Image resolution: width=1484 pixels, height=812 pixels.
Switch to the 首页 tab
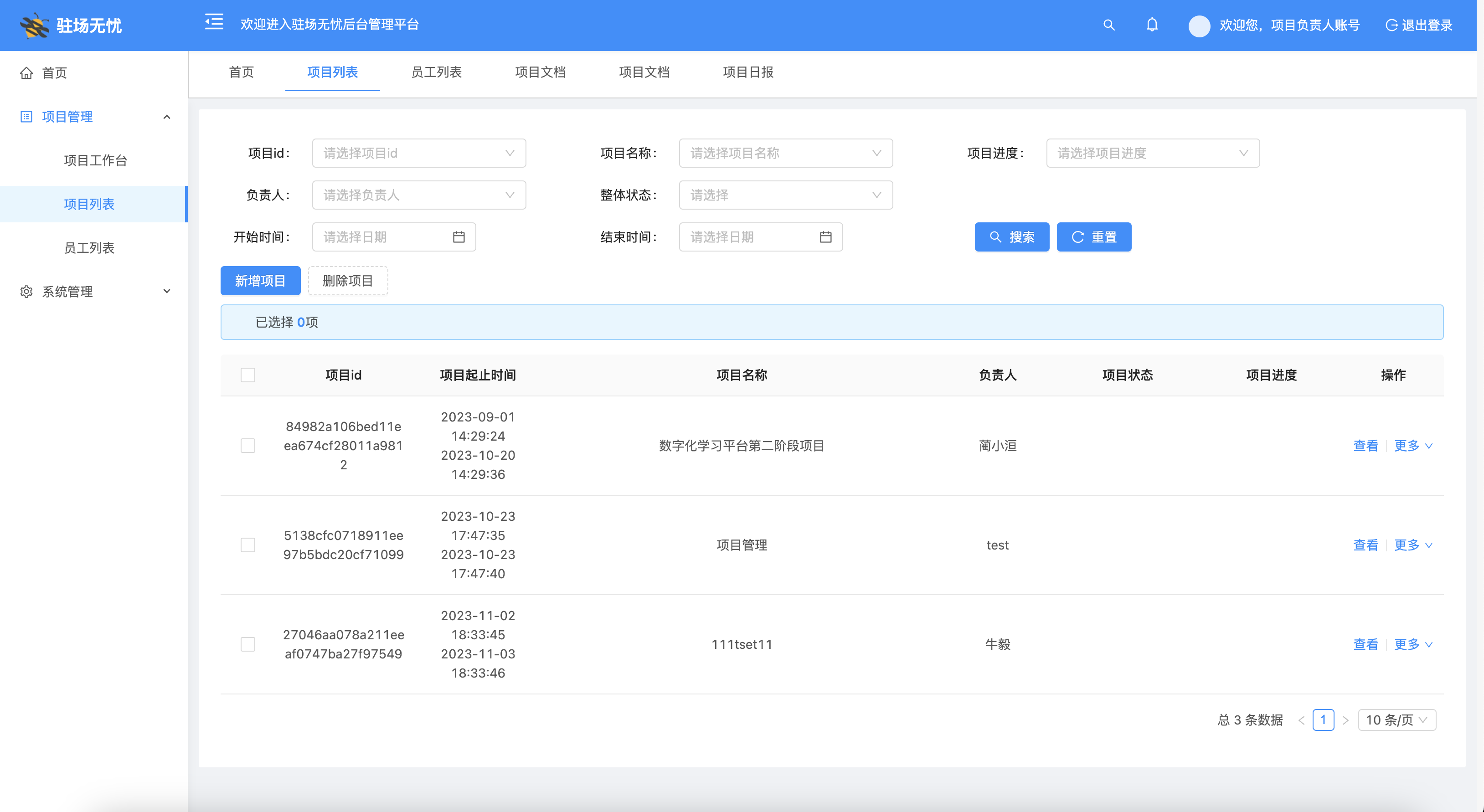242,72
